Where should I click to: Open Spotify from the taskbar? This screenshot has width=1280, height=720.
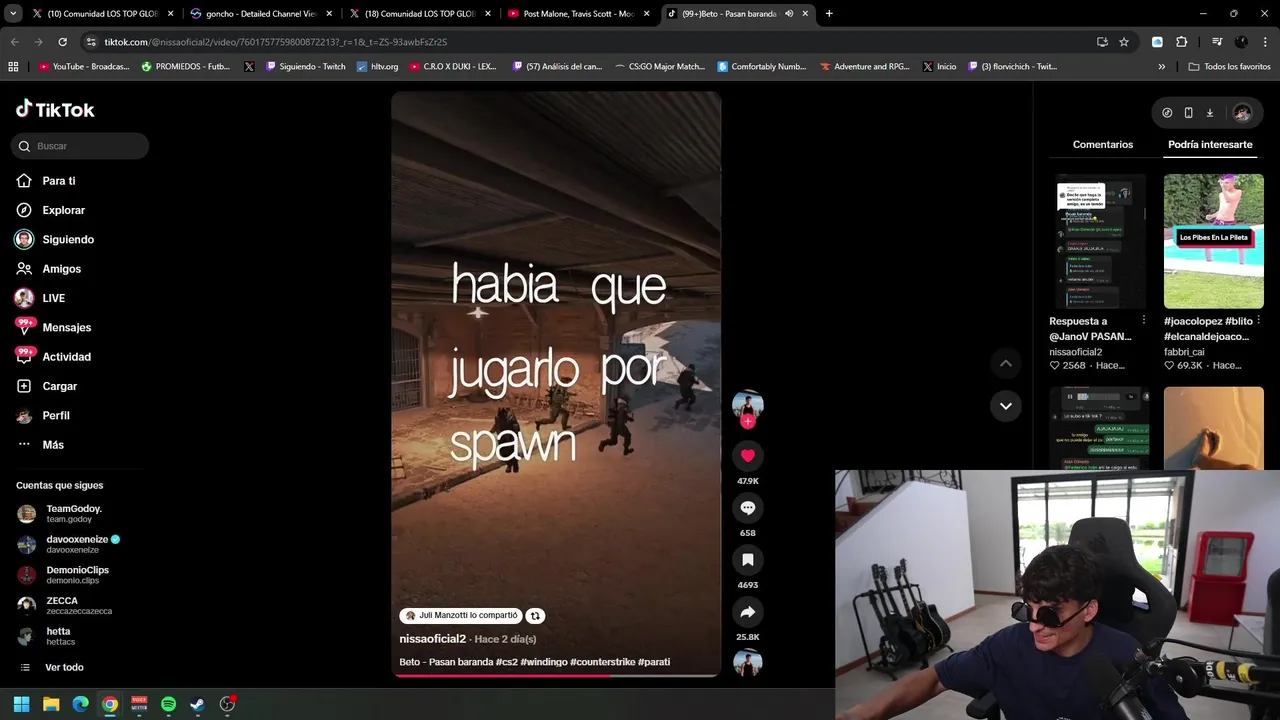pyautogui.click(x=168, y=704)
